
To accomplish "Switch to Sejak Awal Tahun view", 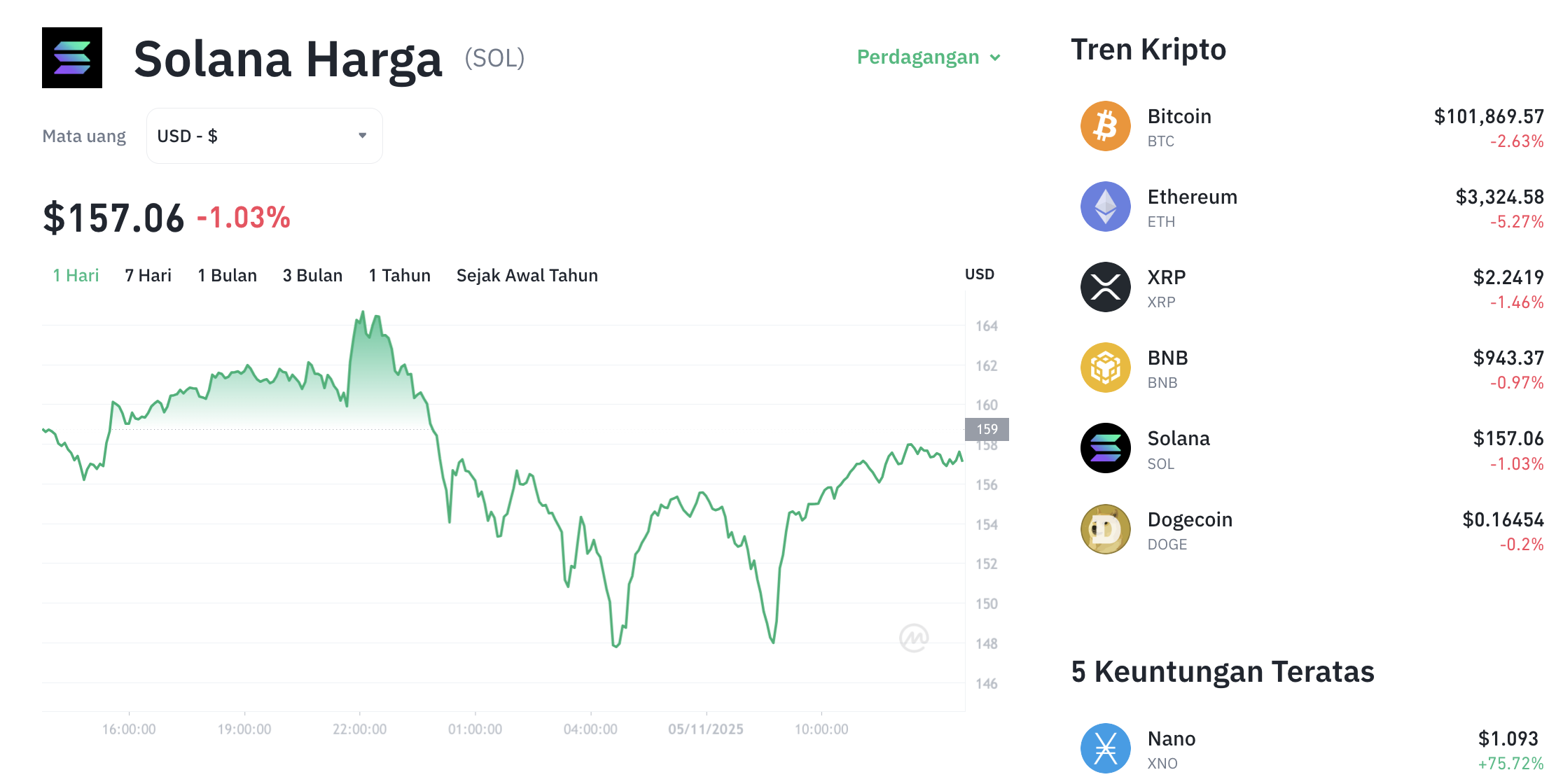I will (527, 275).
